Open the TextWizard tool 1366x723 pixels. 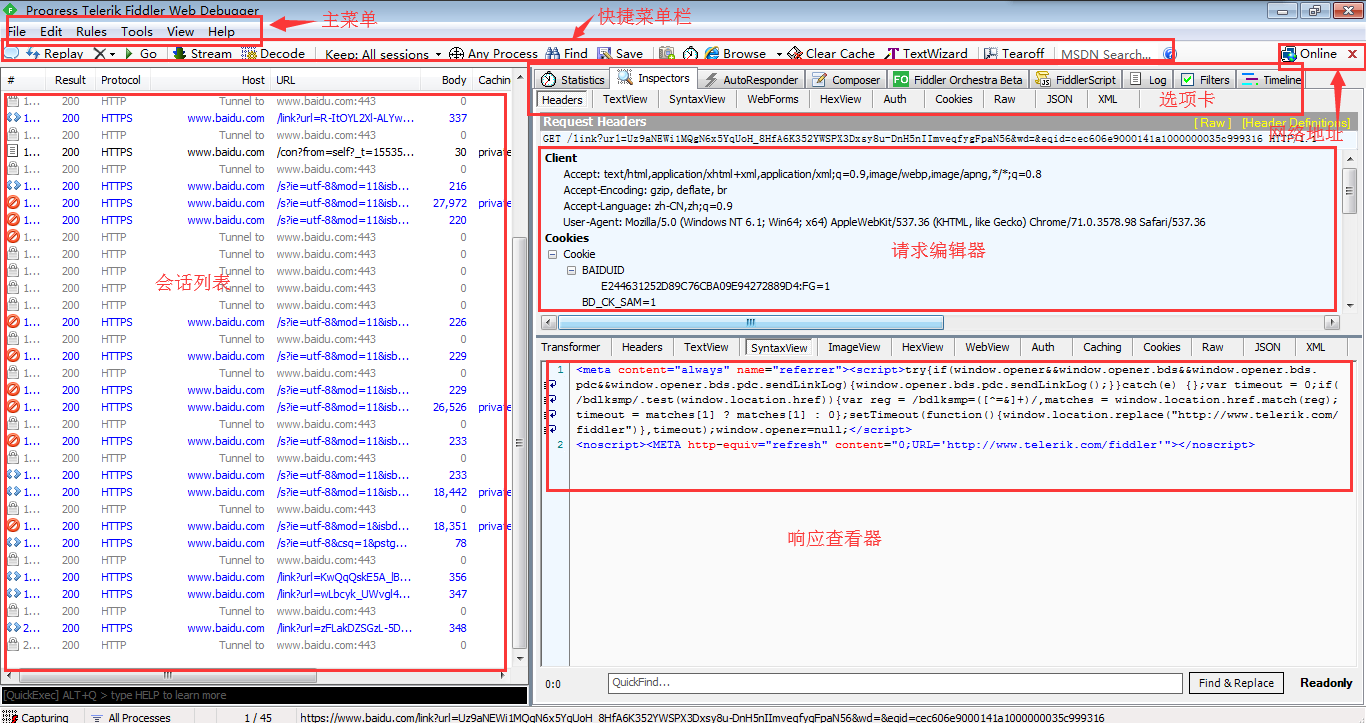coord(927,54)
